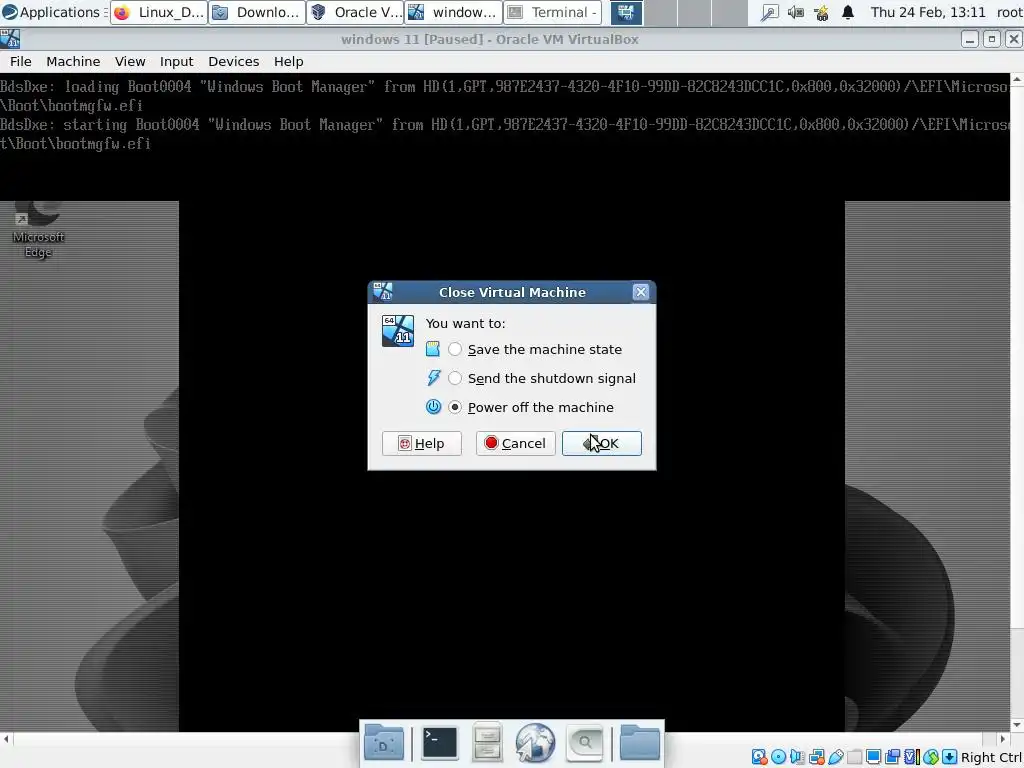Click the vertical scrollbar up arrow
Viewport: 1024px width, 768px height.
[x=1017, y=79]
